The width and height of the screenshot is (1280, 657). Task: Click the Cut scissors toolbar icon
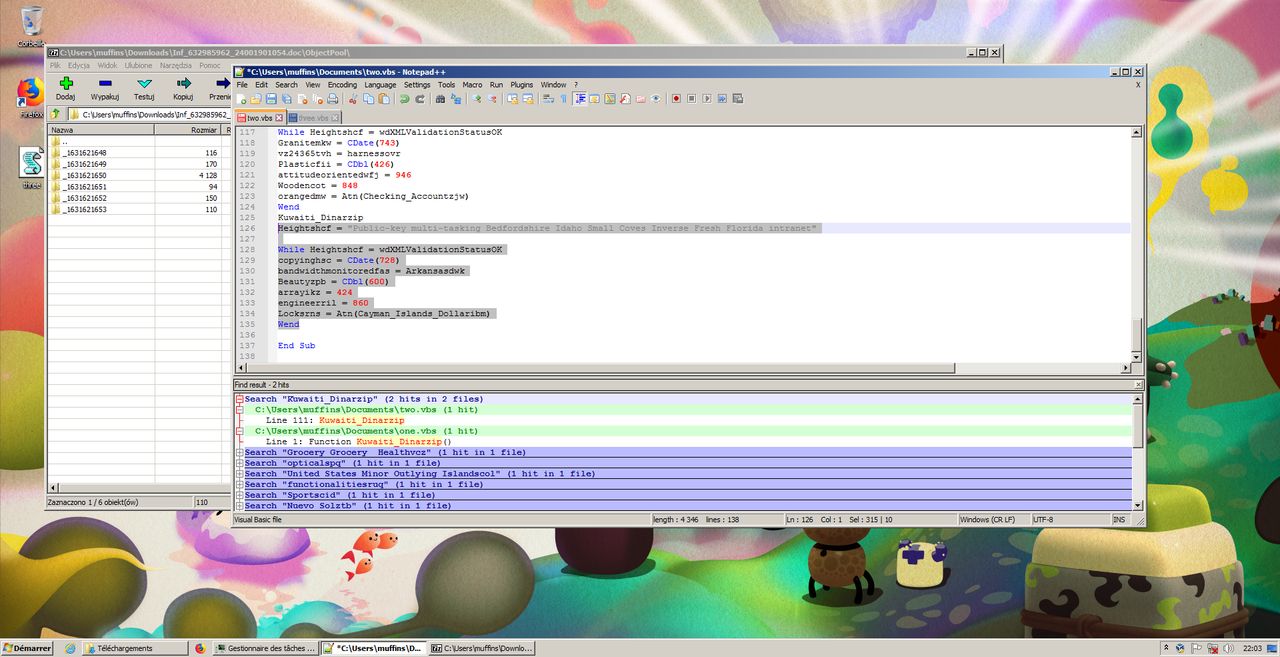(353, 99)
